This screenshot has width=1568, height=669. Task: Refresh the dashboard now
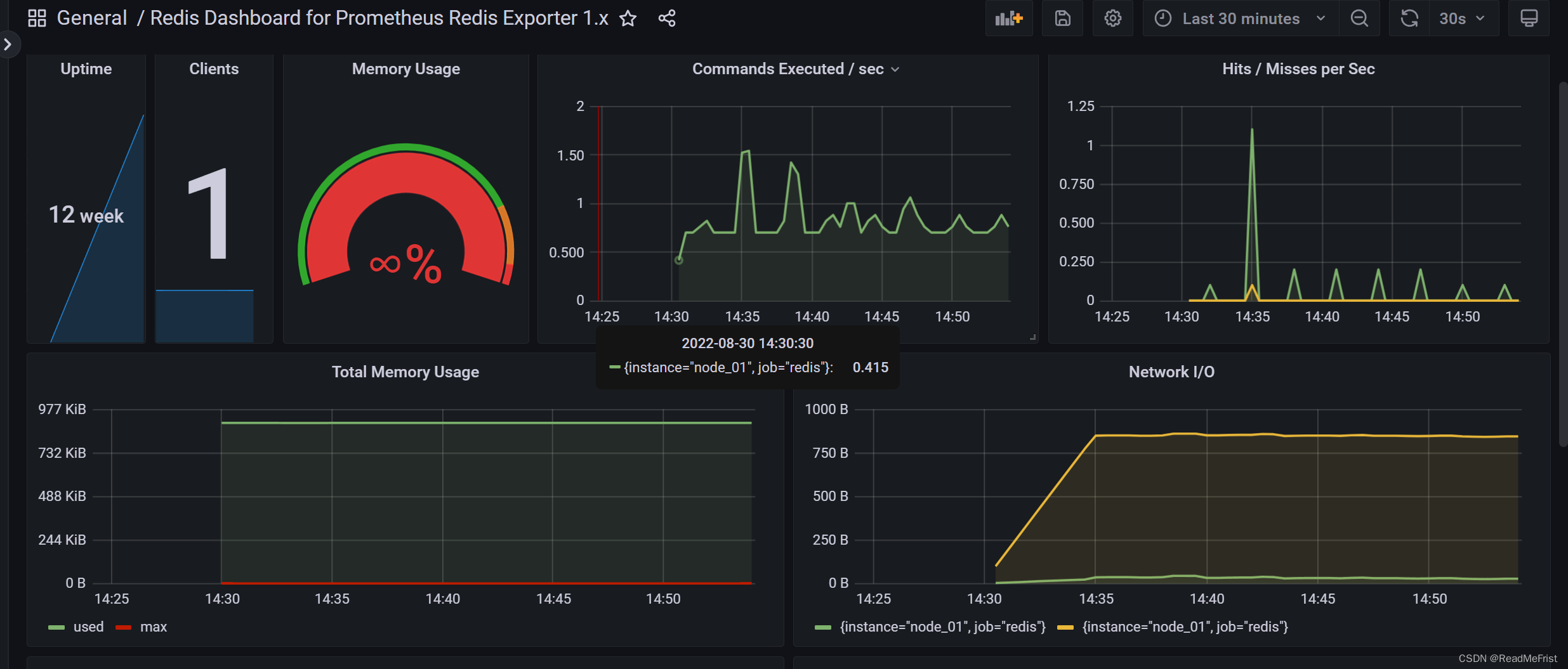coord(1409,18)
